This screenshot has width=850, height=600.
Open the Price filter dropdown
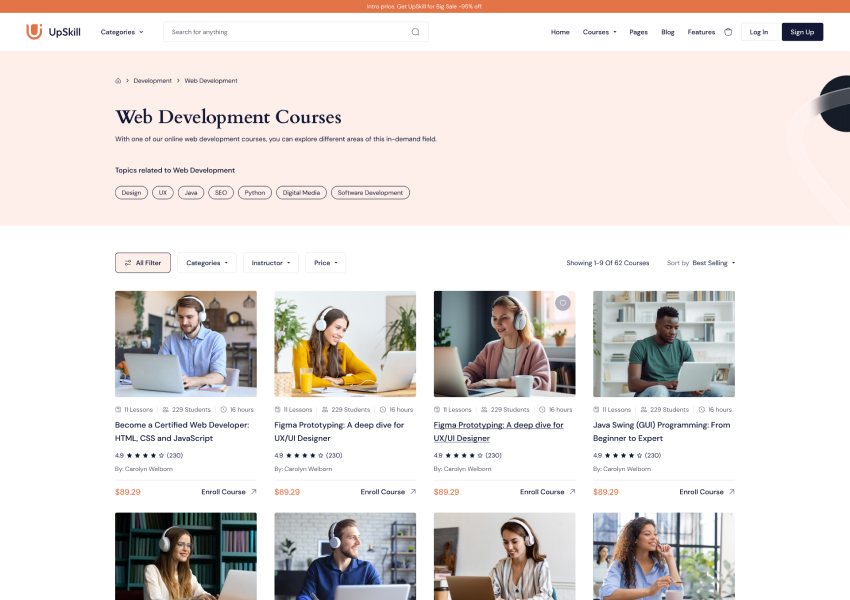(x=325, y=263)
